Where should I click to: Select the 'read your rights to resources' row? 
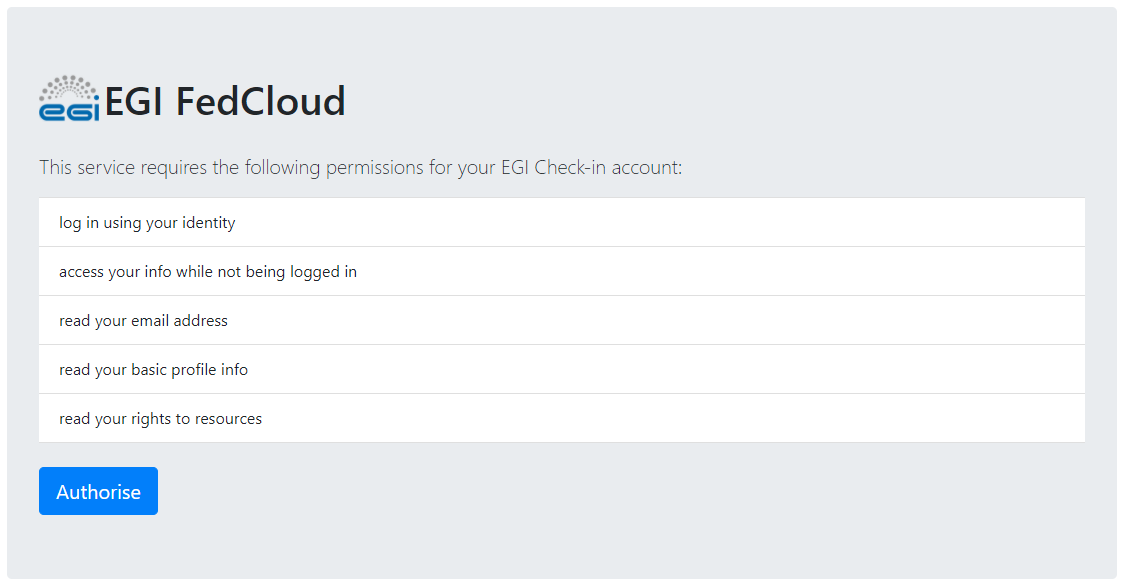click(x=561, y=418)
